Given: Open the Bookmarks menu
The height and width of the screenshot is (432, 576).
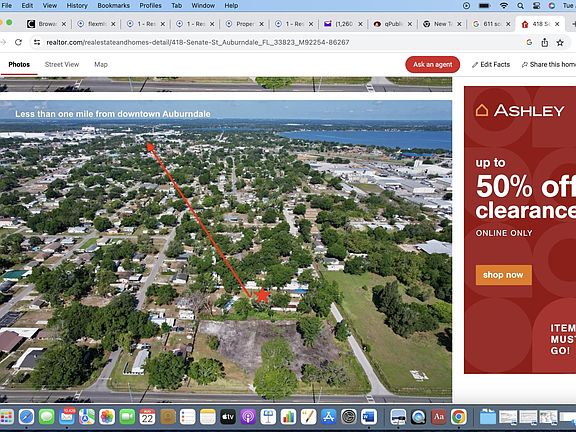Looking at the screenshot, I should pos(114,6).
